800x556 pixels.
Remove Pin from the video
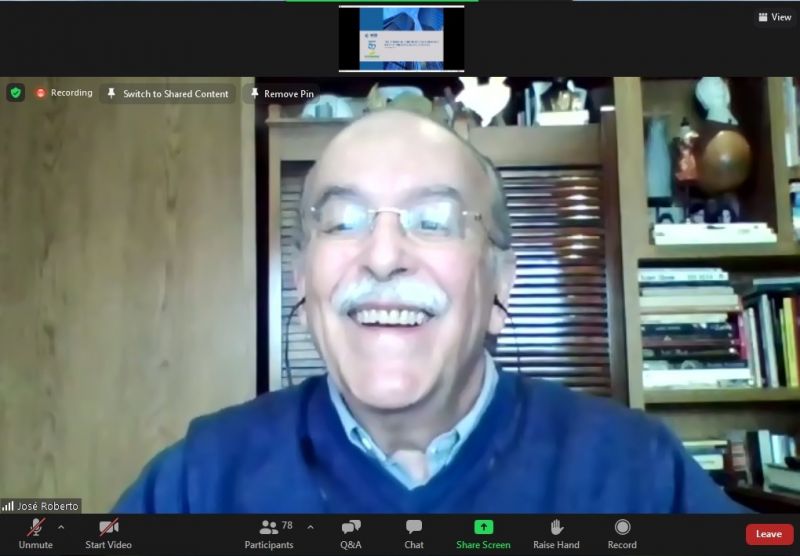[x=282, y=94]
